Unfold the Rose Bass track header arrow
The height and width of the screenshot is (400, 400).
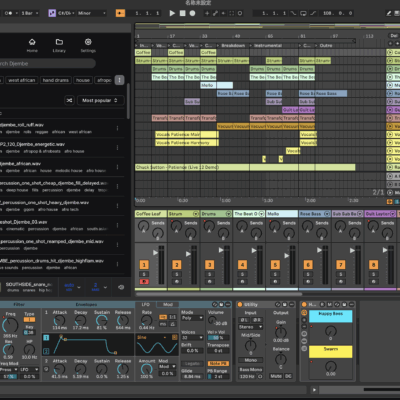point(327,214)
